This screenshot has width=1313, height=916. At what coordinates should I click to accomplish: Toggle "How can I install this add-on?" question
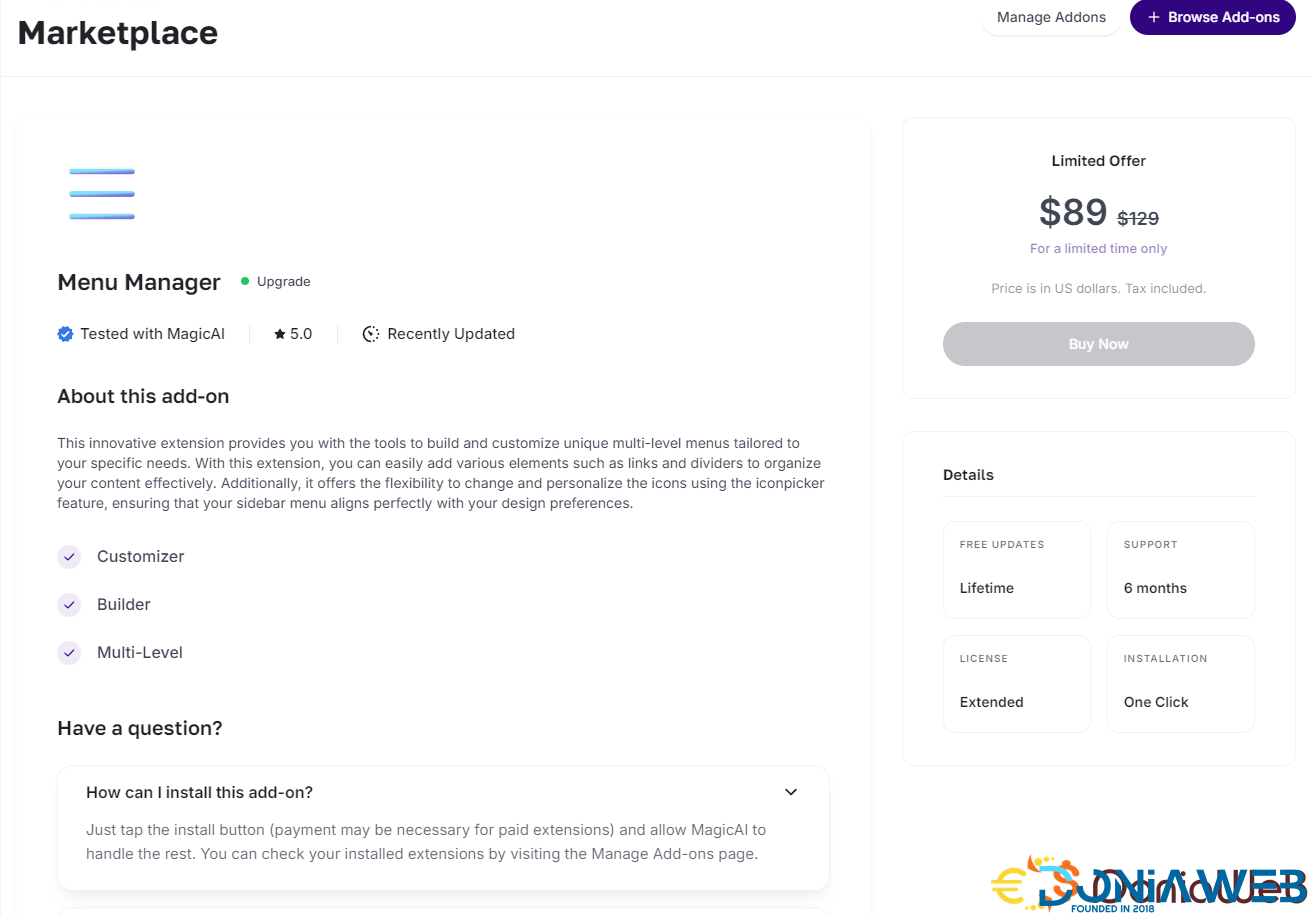[x=200, y=792]
